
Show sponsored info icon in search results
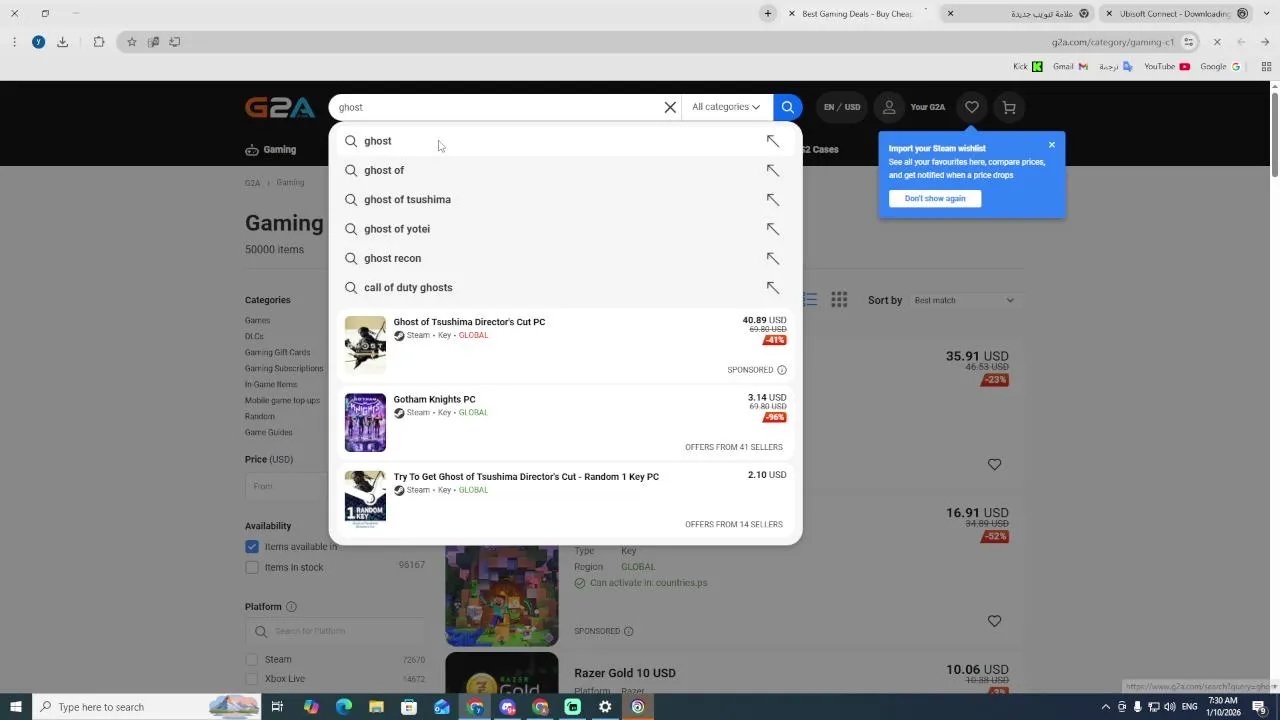coord(782,370)
